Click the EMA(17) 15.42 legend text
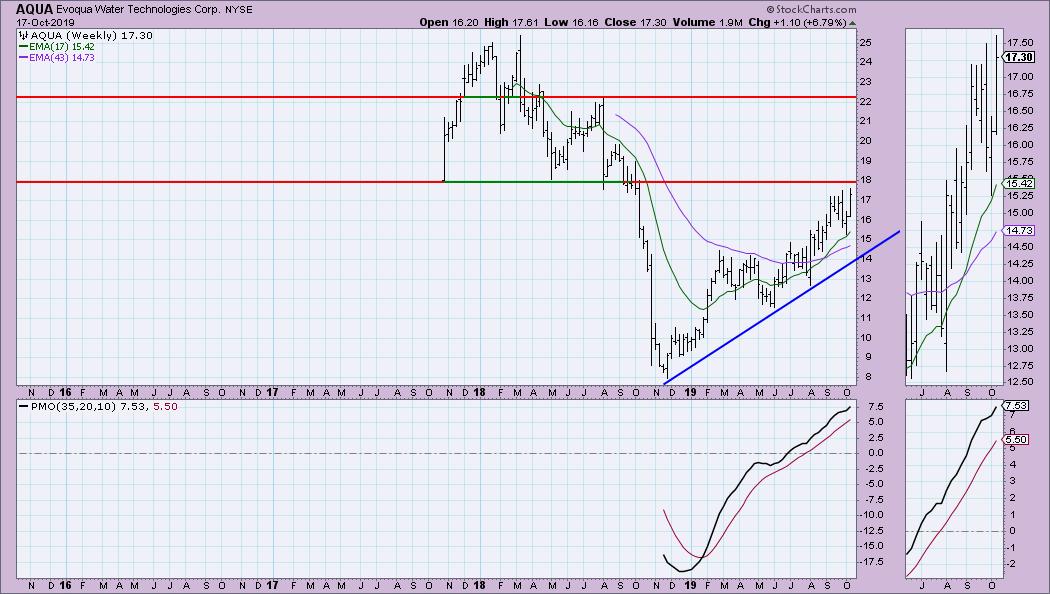The image size is (1050, 594). (x=62, y=47)
